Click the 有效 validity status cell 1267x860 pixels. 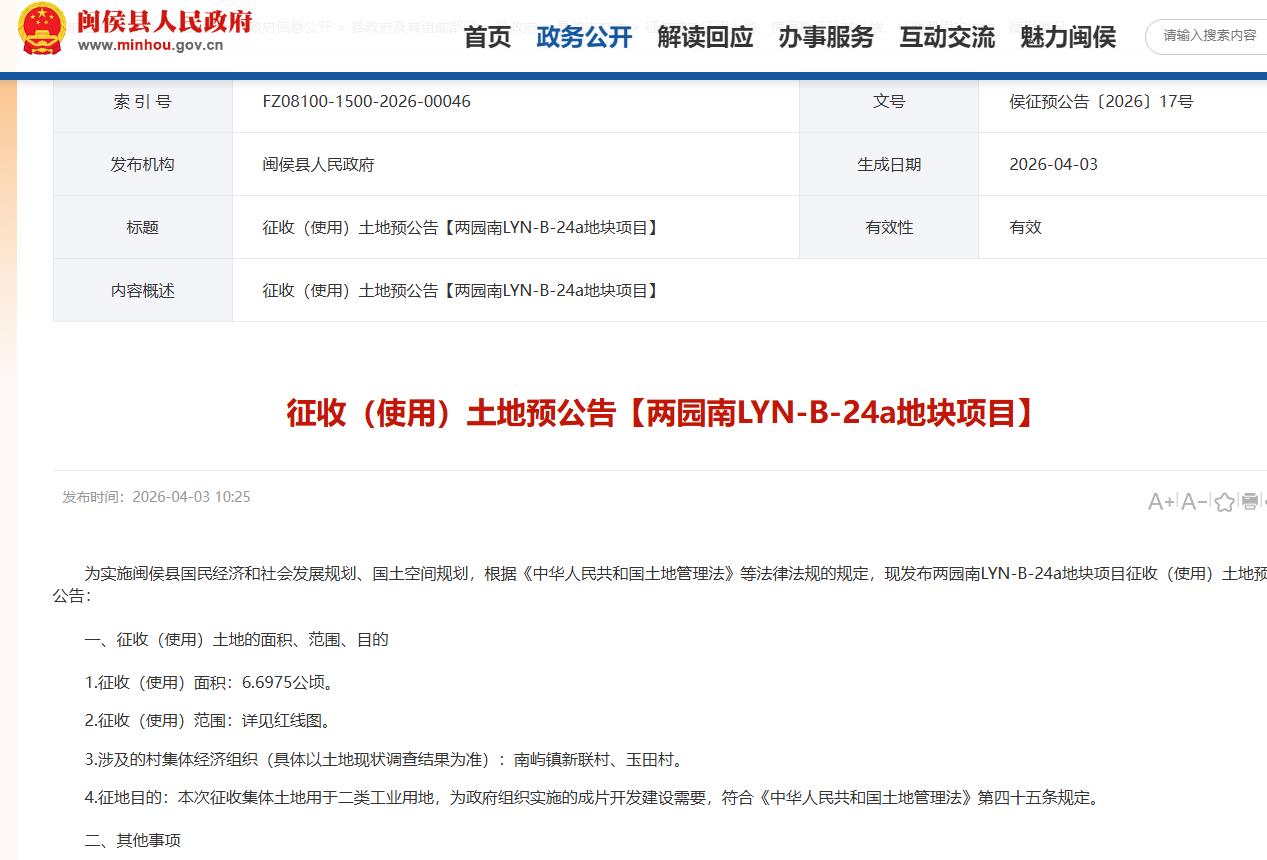[1025, 227]
